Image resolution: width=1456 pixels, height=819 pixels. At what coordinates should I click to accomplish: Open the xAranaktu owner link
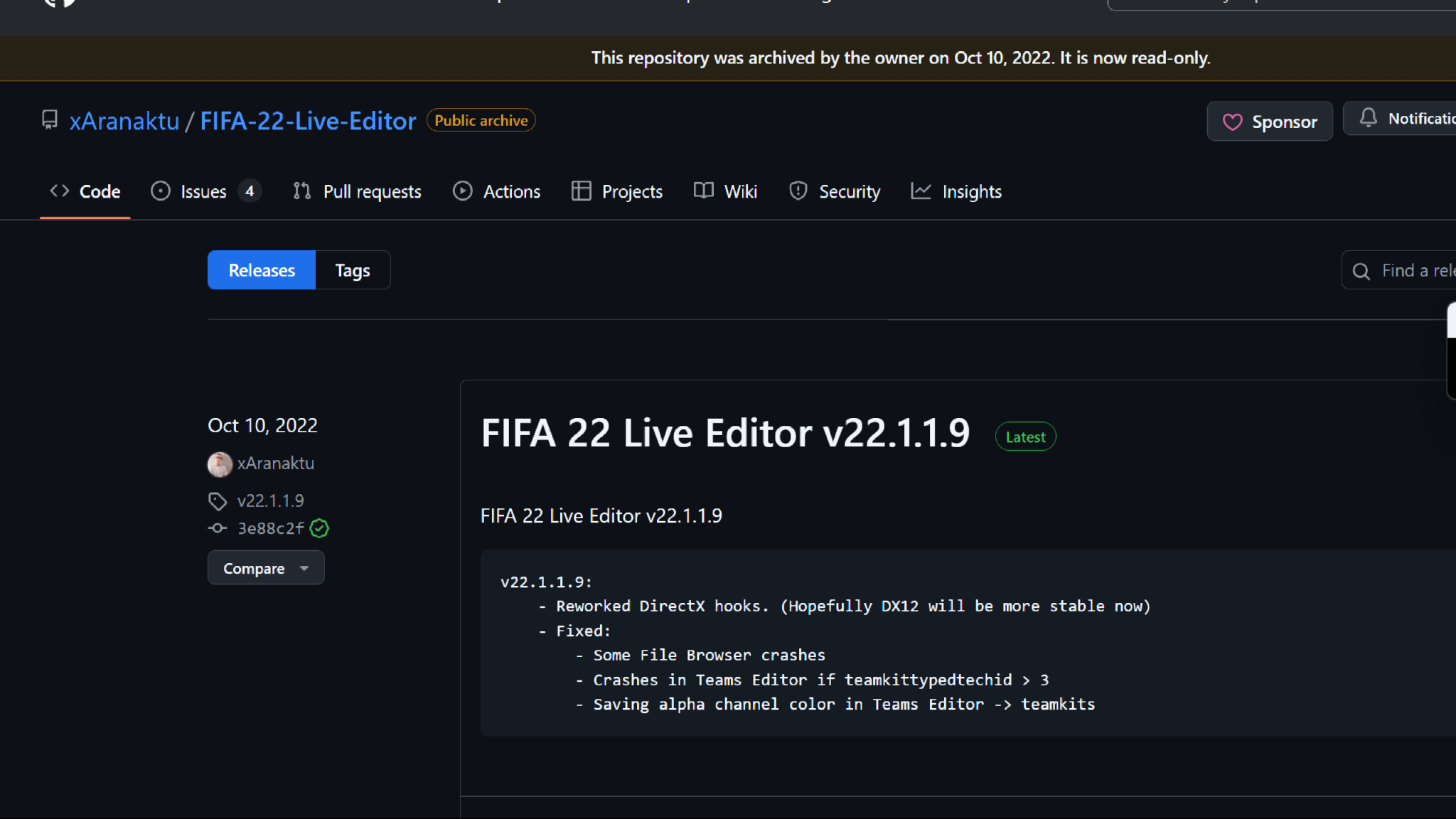click(124, 121)
